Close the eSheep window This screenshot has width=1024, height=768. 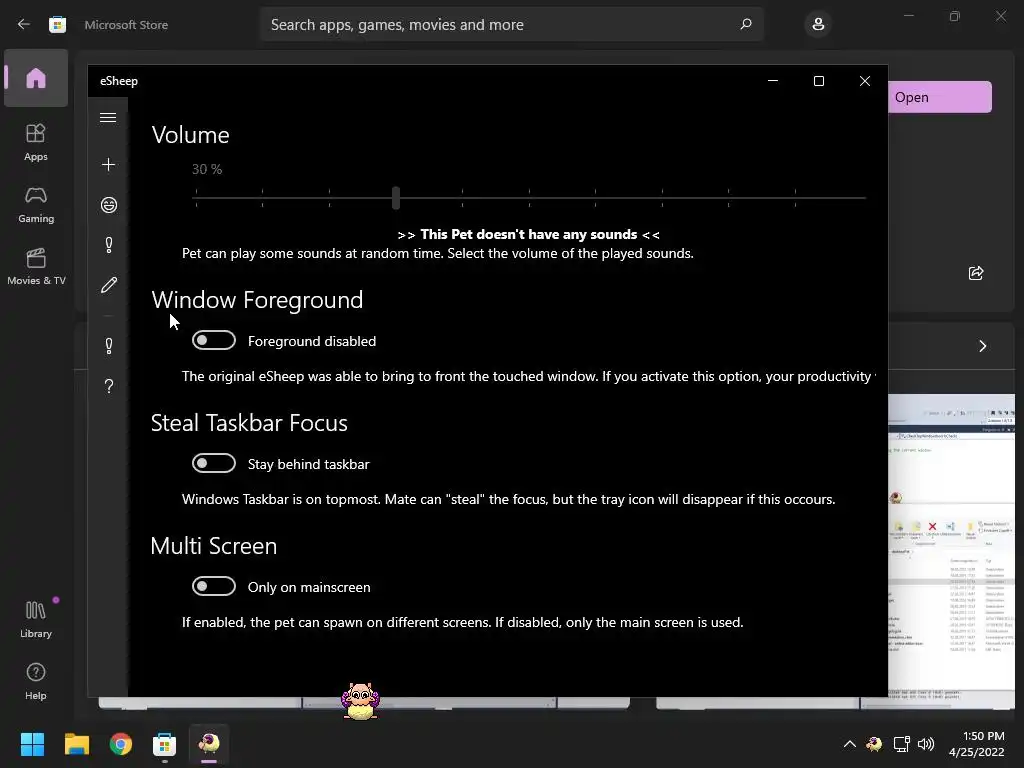click(x=865, y=81)
